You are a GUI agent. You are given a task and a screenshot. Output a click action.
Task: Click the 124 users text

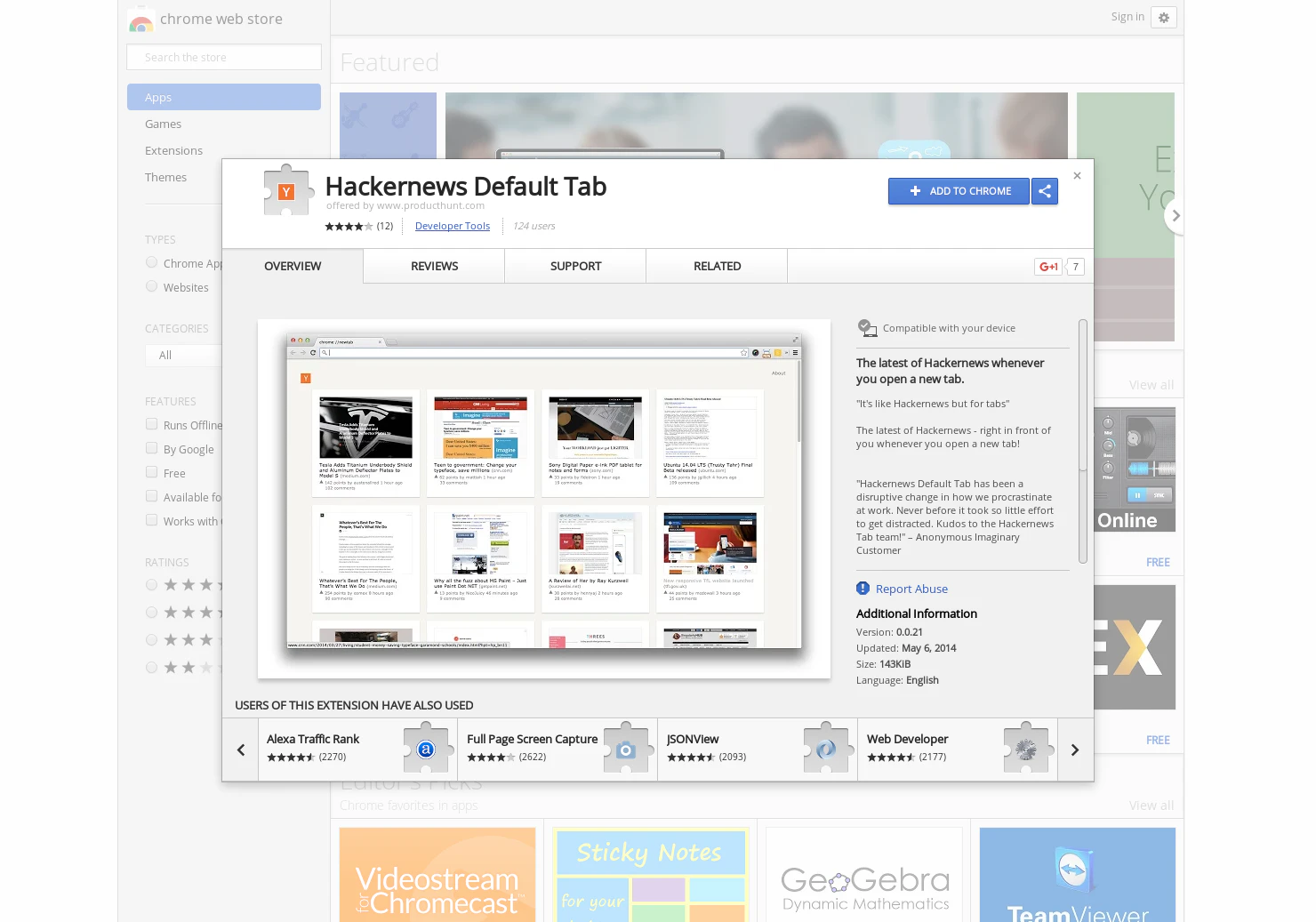[534, 227]
